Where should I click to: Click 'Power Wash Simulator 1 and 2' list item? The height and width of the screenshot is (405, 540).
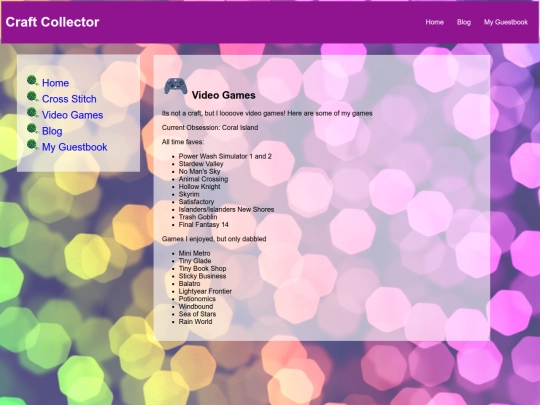(x=225, y=156)
